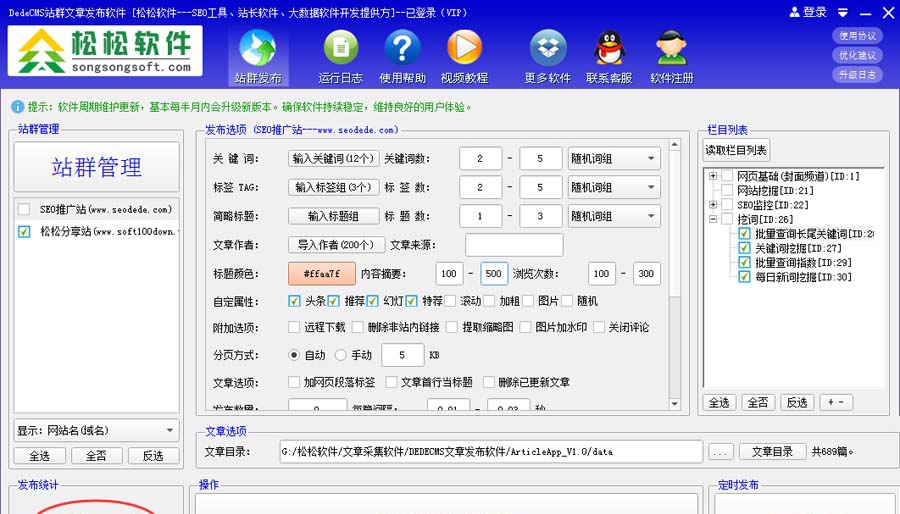900x514 pixels.
Task: Uncheck the 松松分享站 site checkbox
Action: [x=24, y=232]
